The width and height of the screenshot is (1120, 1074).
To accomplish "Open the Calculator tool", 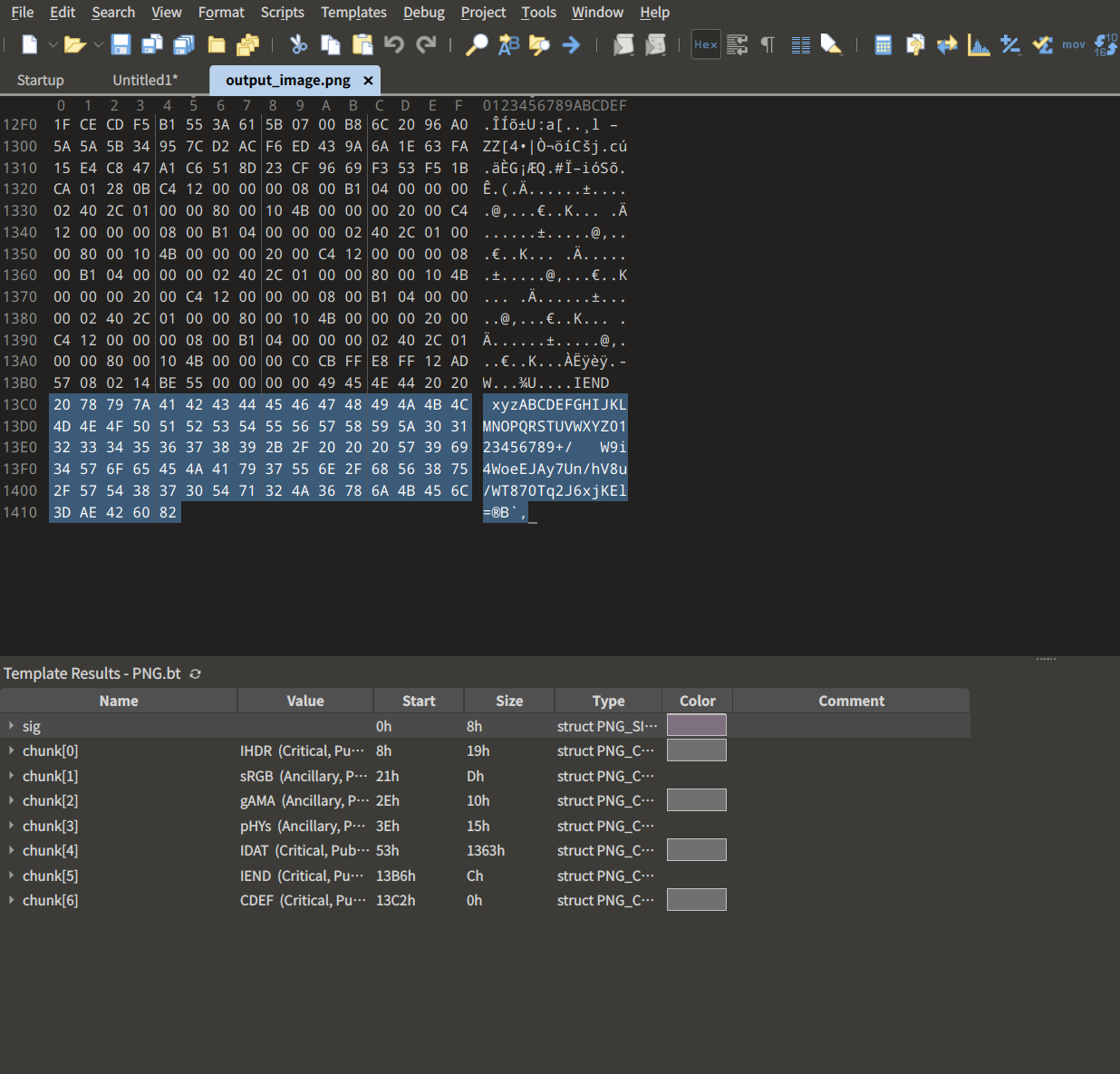I will coord(883,44).
